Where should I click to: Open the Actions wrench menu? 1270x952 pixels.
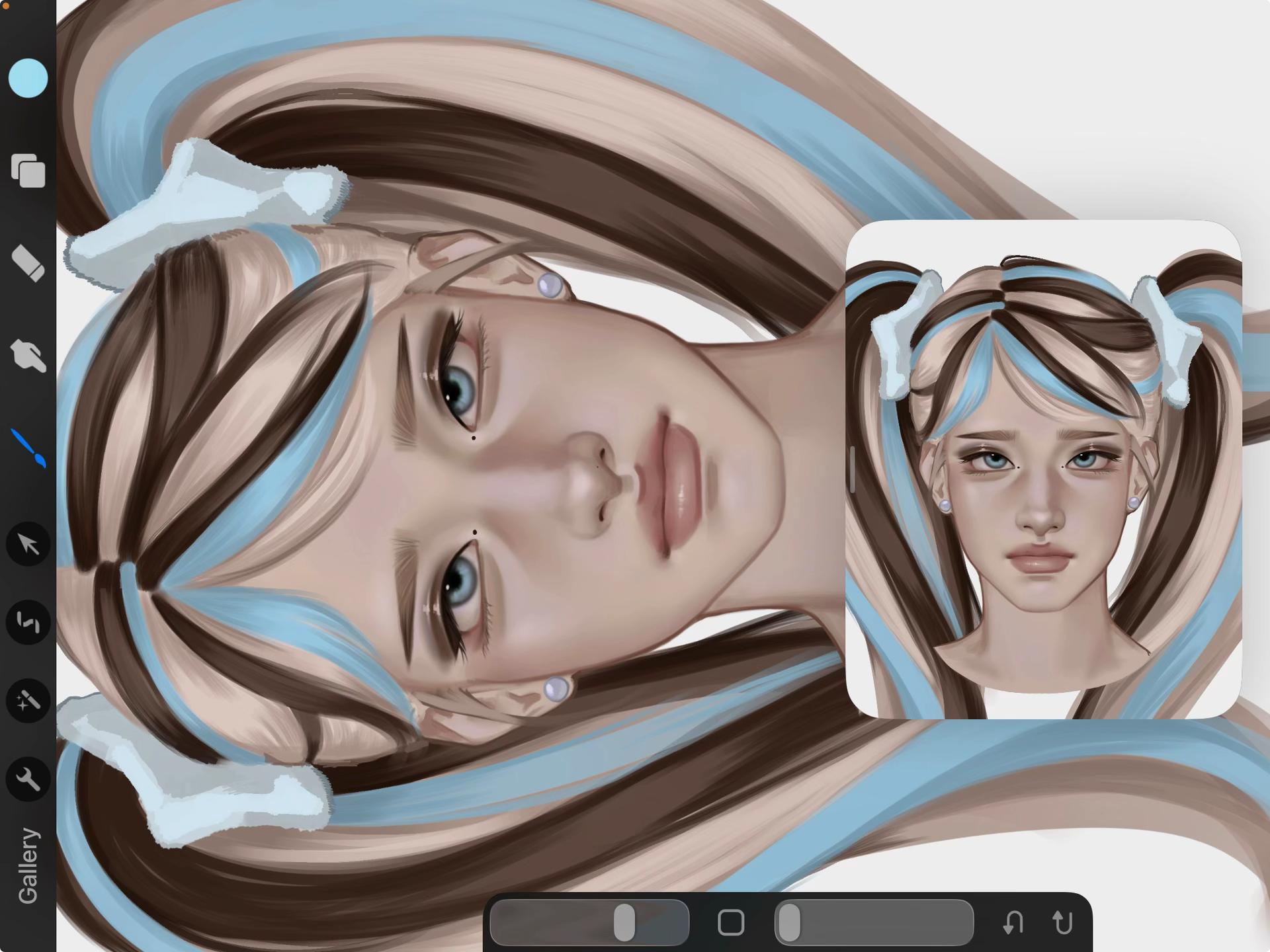(28, 779)
